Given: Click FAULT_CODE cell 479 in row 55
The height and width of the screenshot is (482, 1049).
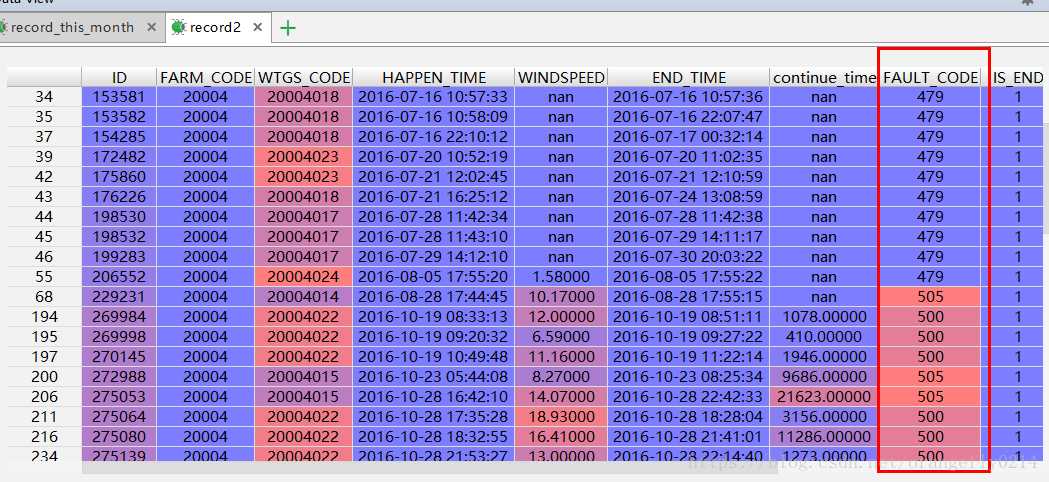Looking at the screenshot, I should 931,276.
